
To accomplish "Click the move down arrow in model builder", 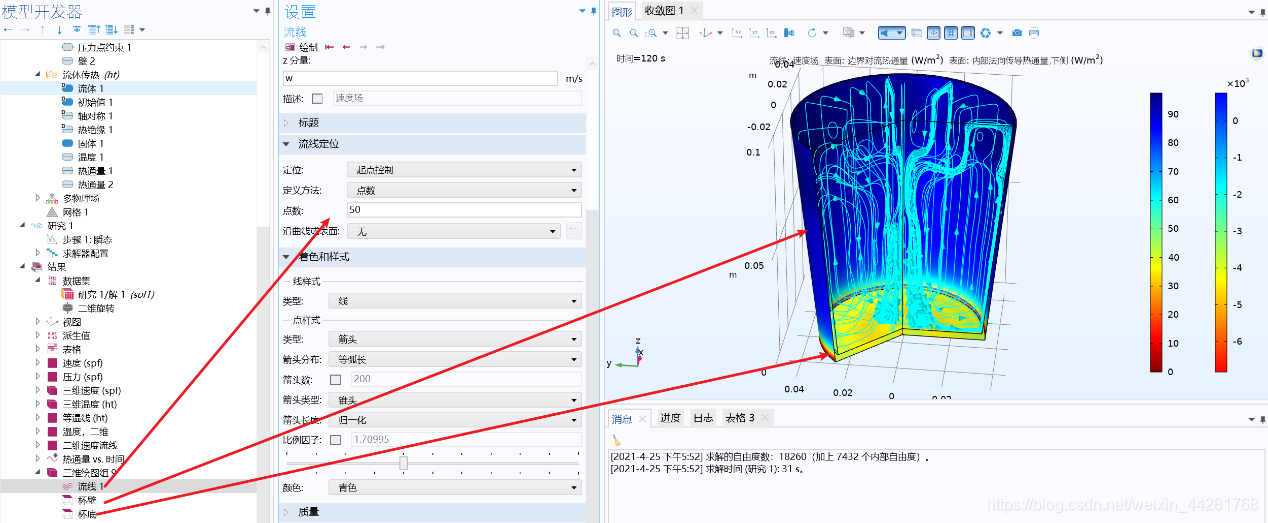I will [x=59, y=30].
